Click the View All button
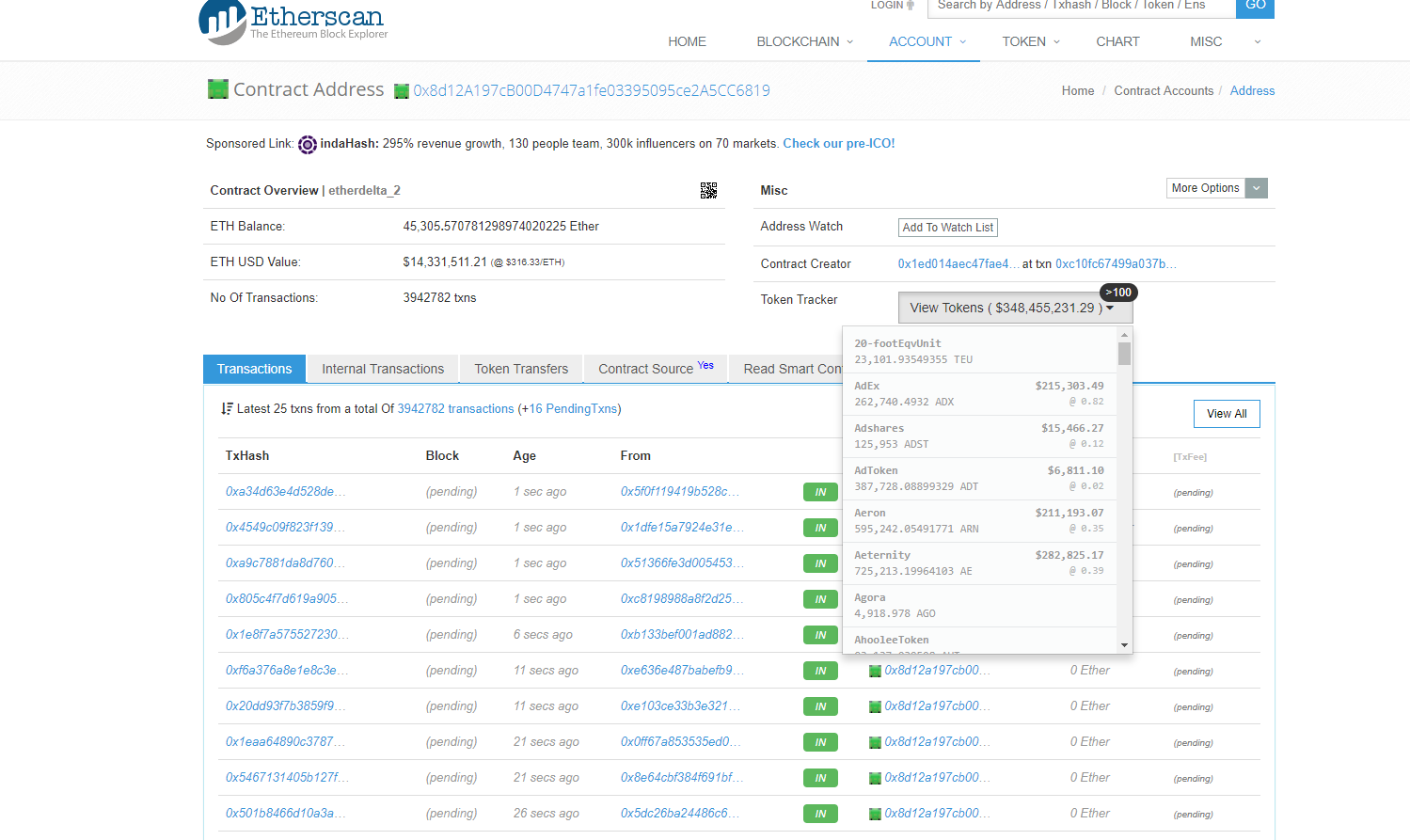1410x840 pixels. 1227,414
